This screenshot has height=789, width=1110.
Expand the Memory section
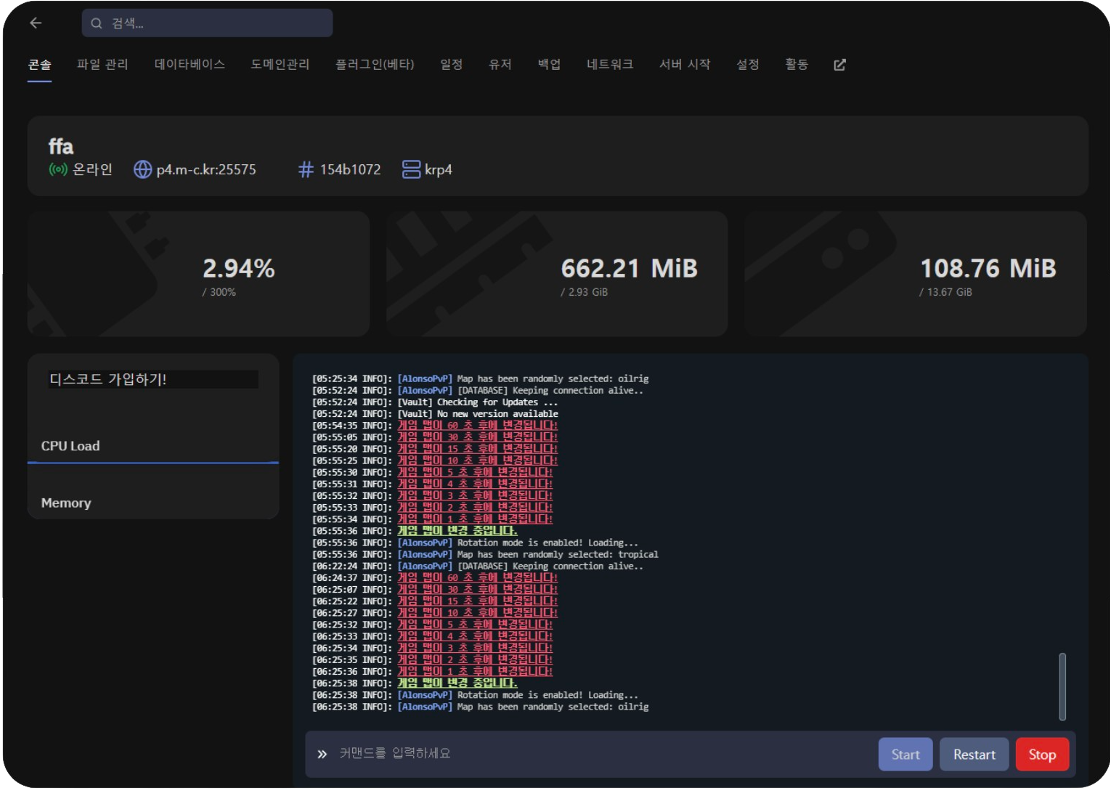(x=66, y=503)
